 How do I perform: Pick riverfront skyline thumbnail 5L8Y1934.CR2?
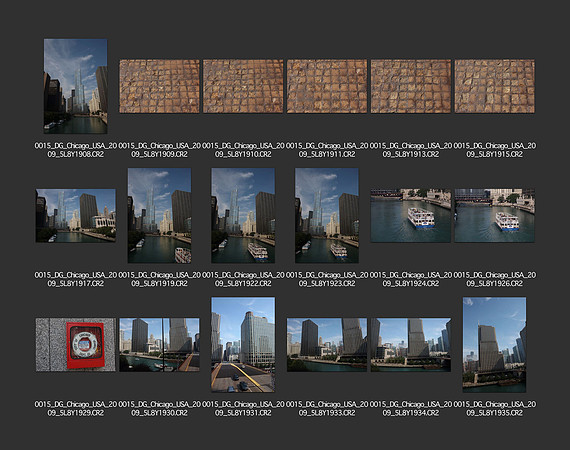coord(411,345)
